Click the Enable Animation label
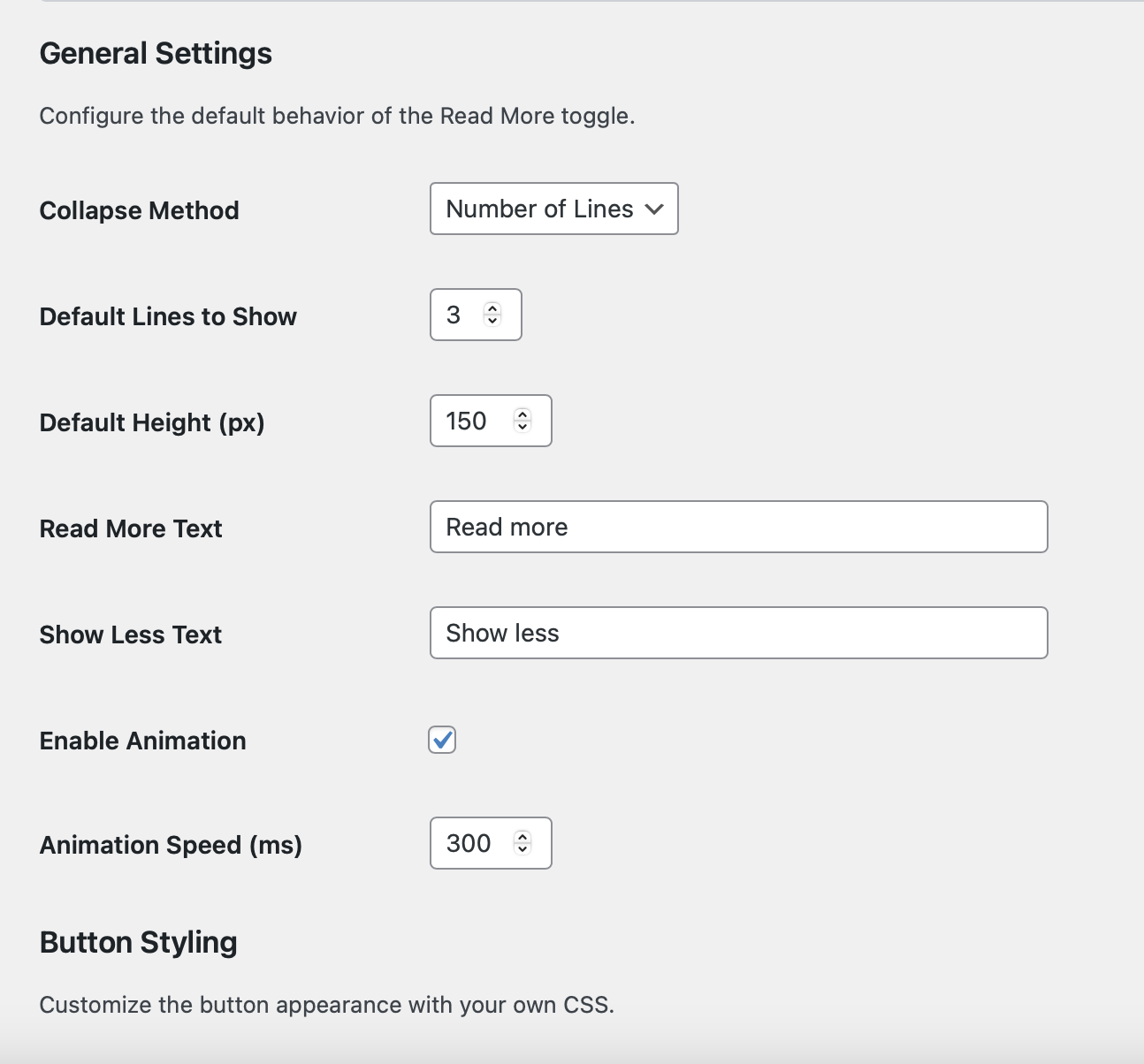1144x1064 pixels. (x=142, y=741)
